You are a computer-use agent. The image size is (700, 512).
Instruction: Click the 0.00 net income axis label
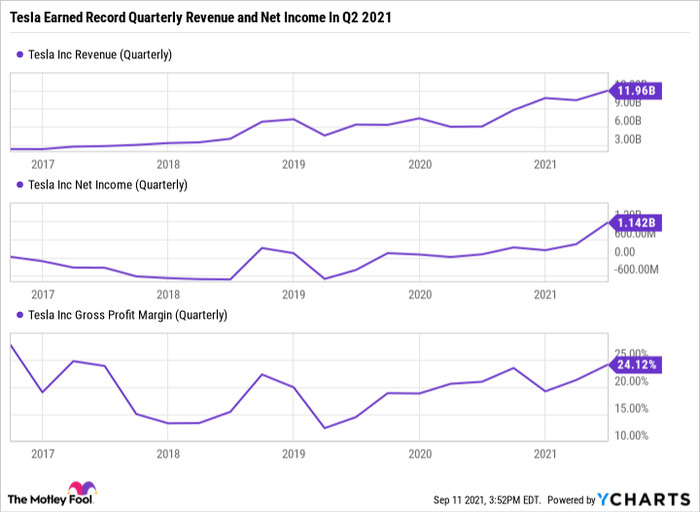[625, 252]
